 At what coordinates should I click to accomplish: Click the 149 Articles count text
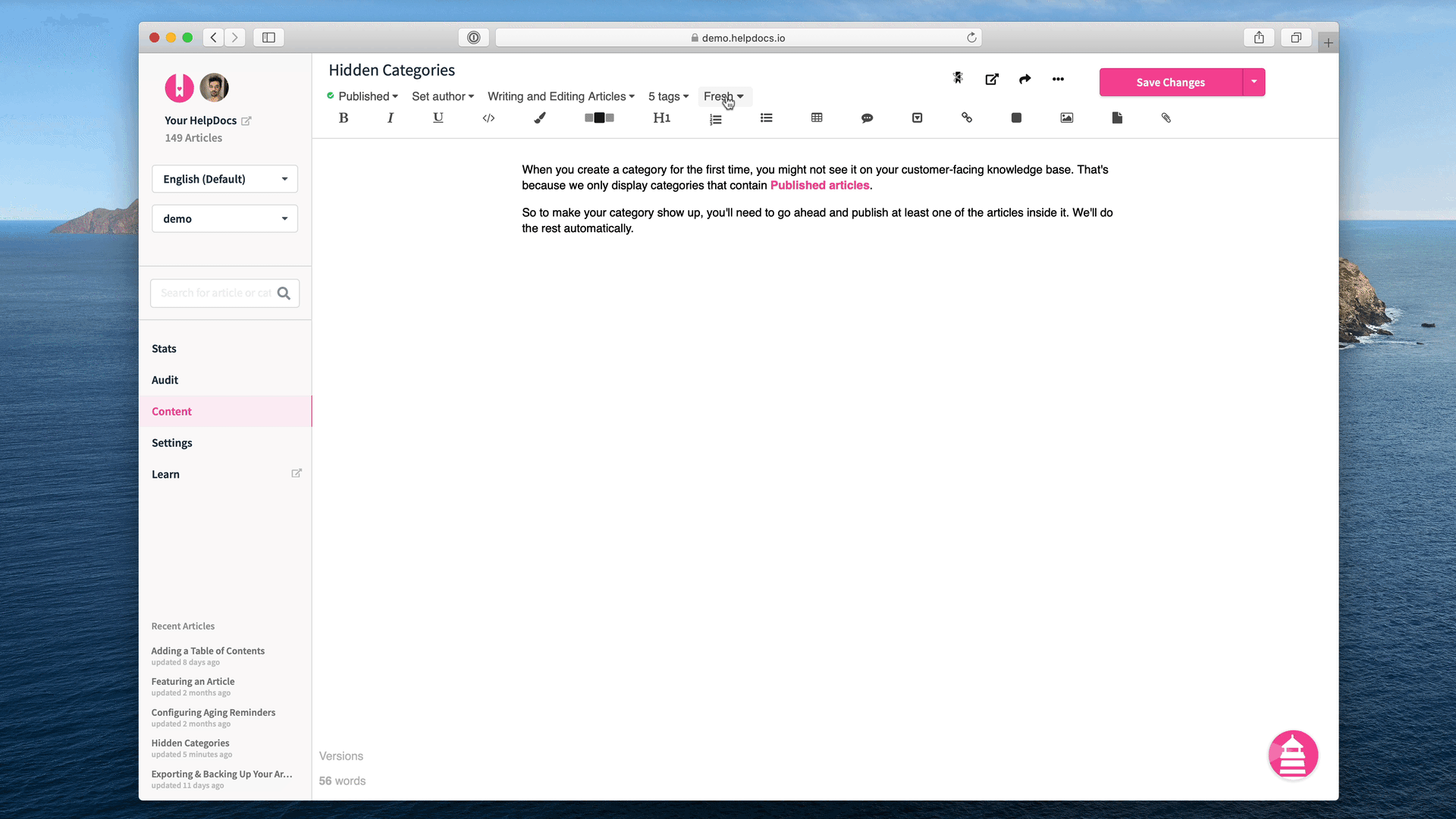pyautogui.click(x=193, y=138)
